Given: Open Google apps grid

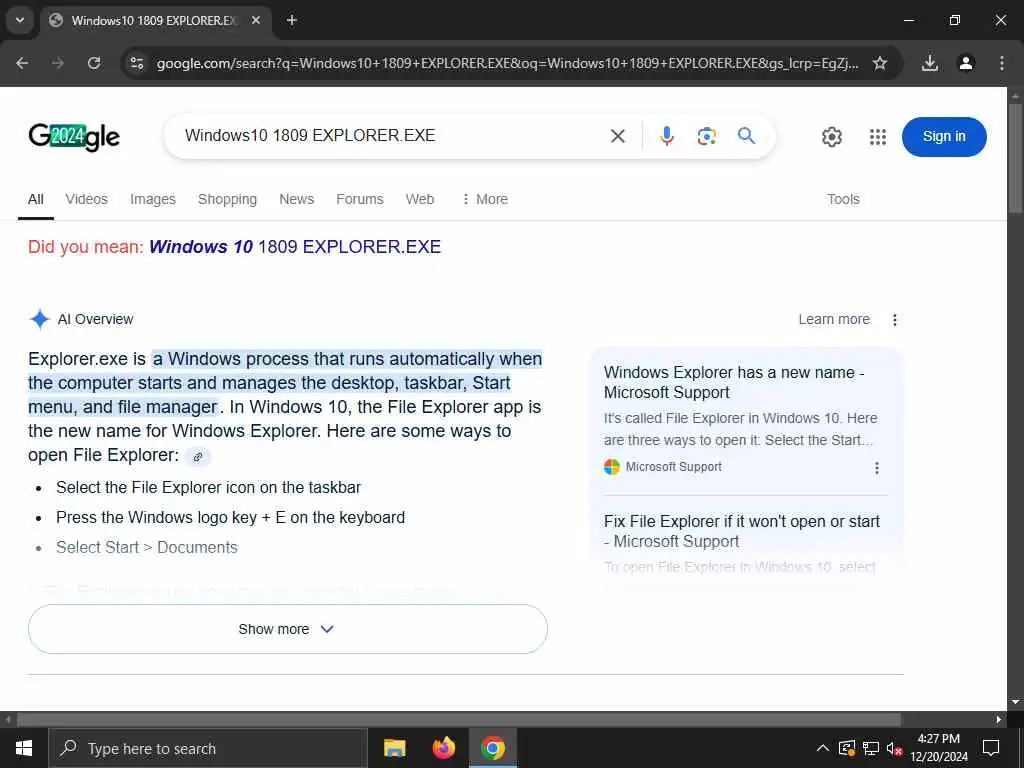Looking at the screenshot, I should coord(878,136).
